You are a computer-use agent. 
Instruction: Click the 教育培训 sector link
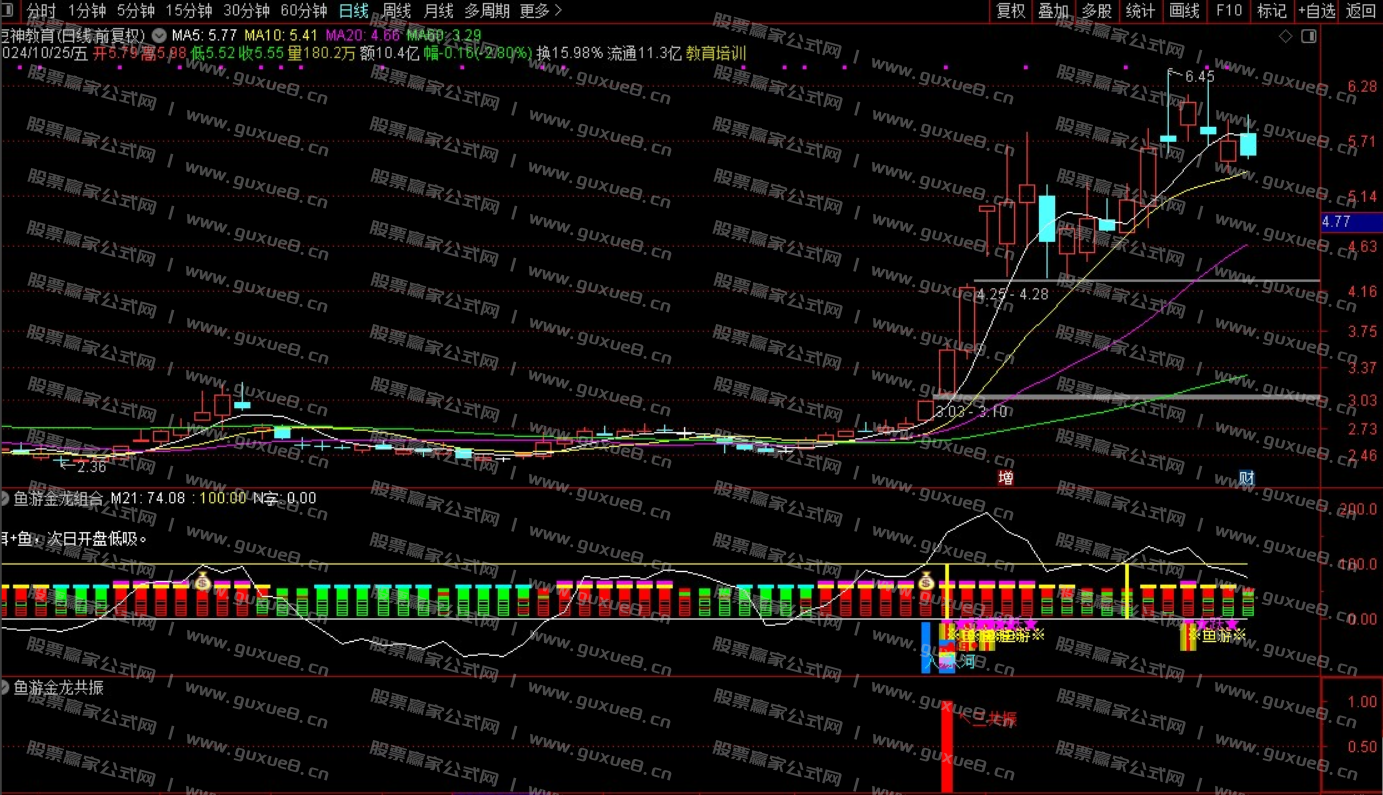(716, 53)
